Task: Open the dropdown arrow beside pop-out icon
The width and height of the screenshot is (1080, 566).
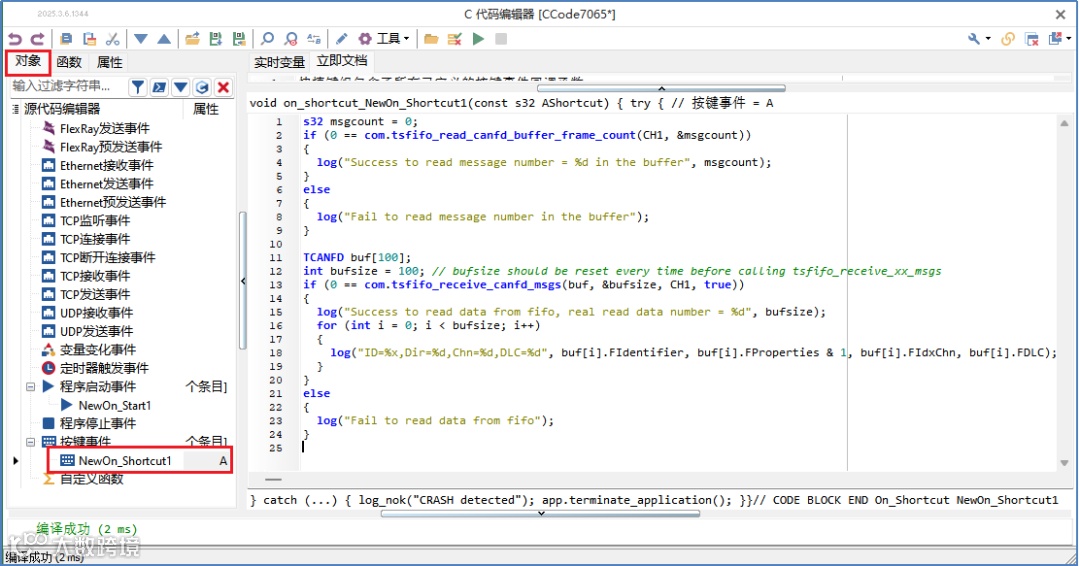Action: point(1069,39)
